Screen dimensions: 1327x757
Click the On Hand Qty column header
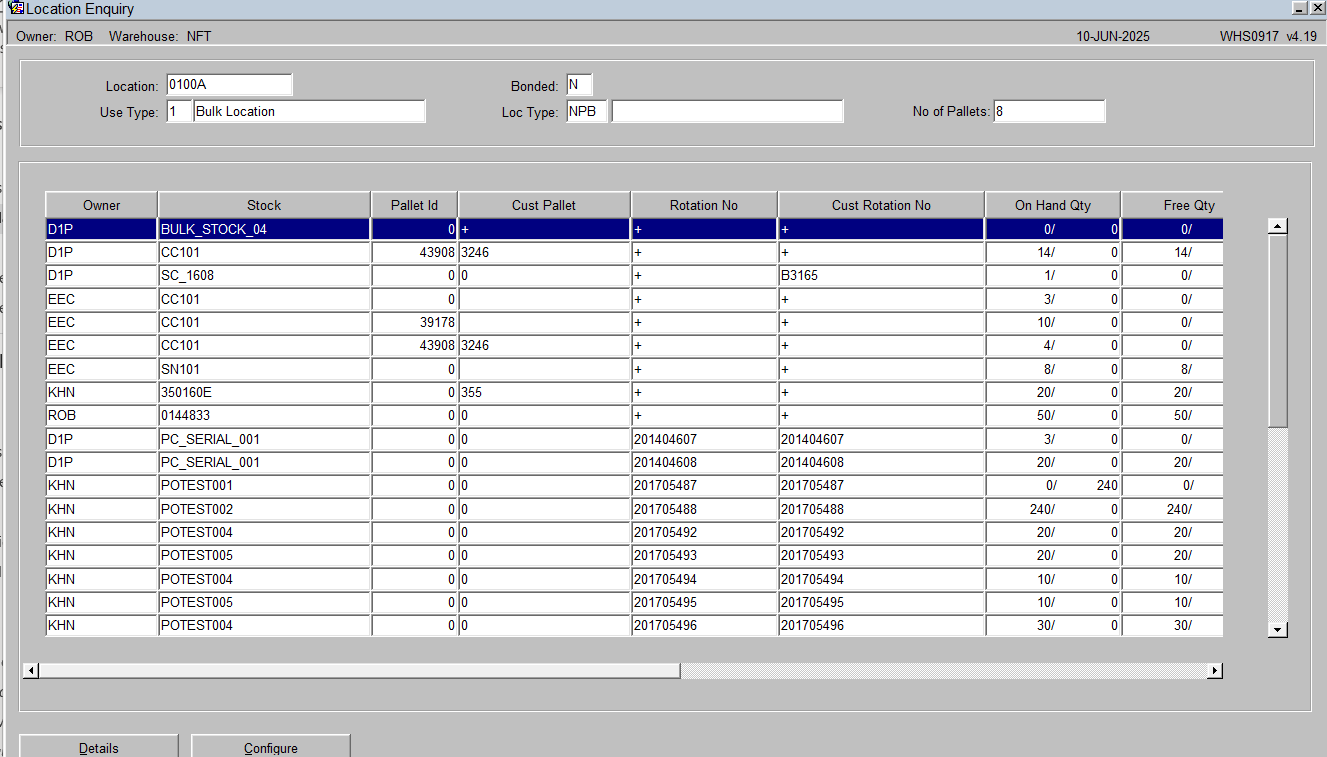tap(1053, 205)
